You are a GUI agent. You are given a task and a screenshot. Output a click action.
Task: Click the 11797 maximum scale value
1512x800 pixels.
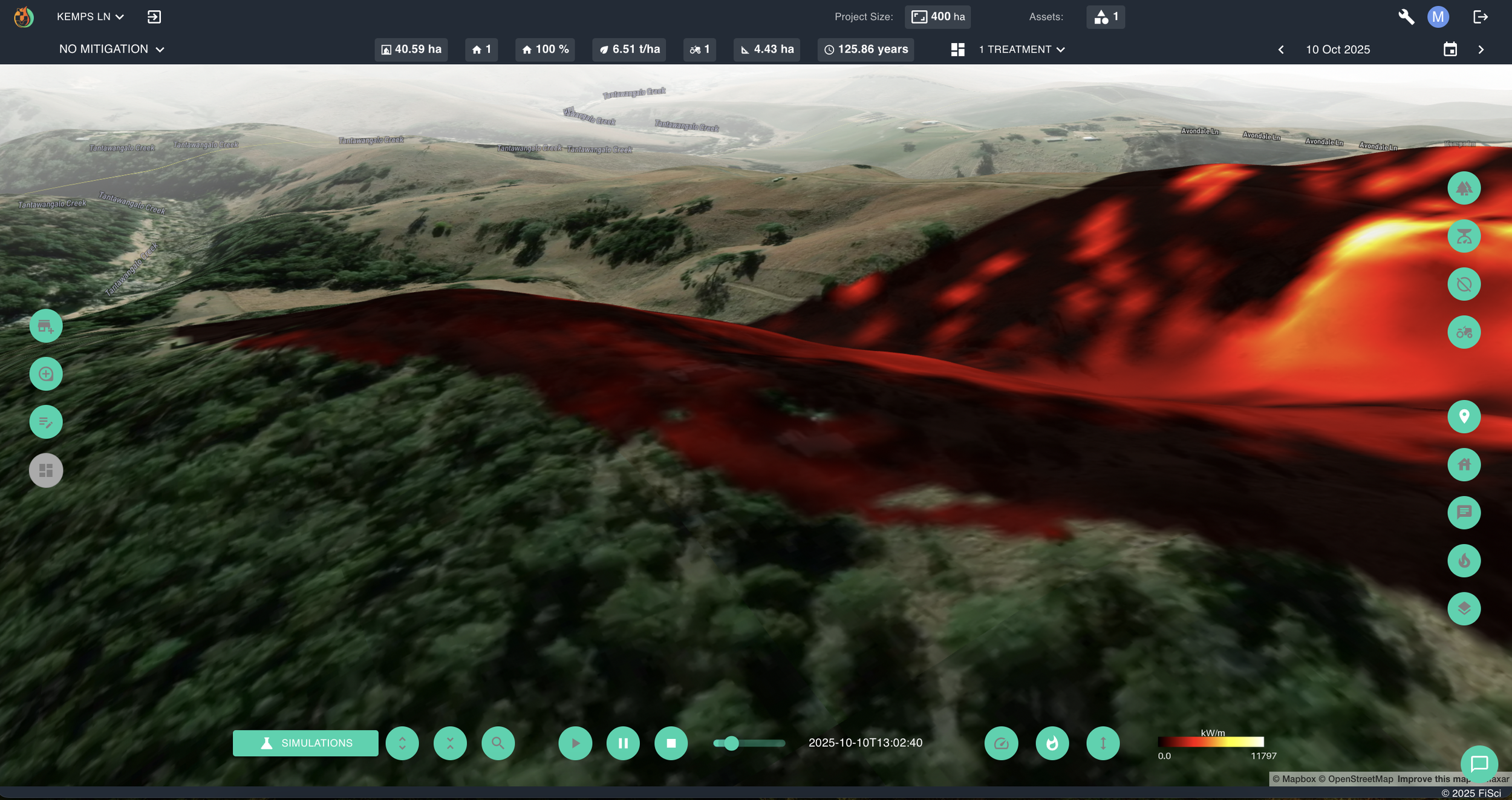[1263, 756]
